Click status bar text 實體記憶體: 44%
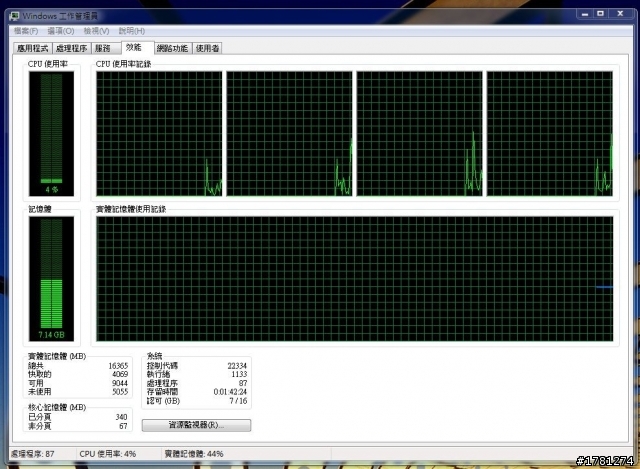 (194, 454)
